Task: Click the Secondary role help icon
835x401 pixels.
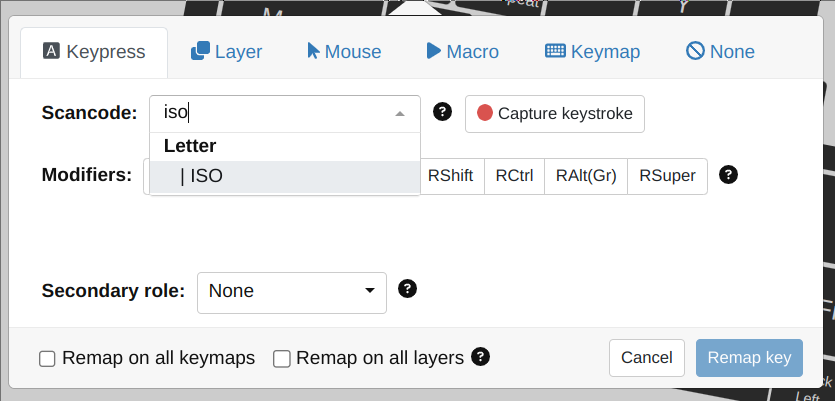Action: click(x=407, y=289)
